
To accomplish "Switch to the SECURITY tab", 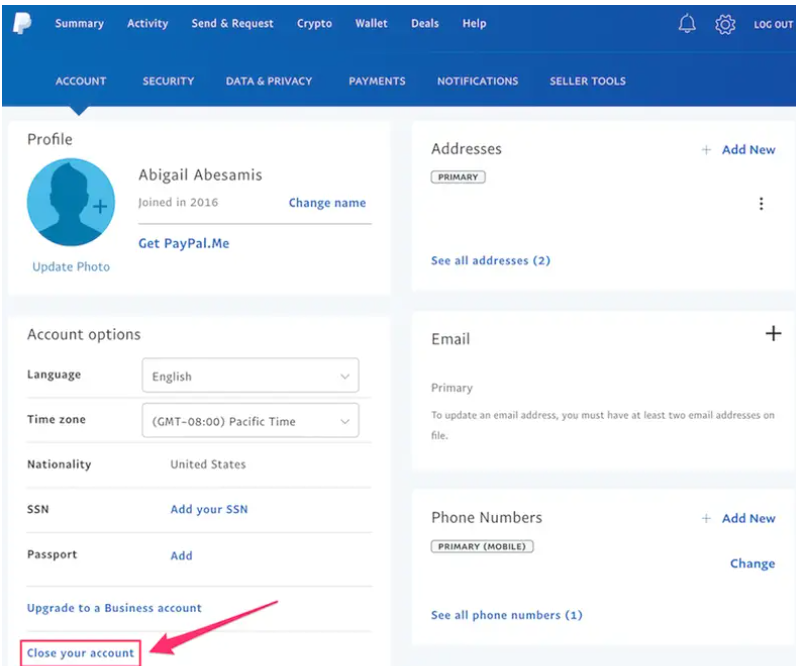I will tap(168, 81).
